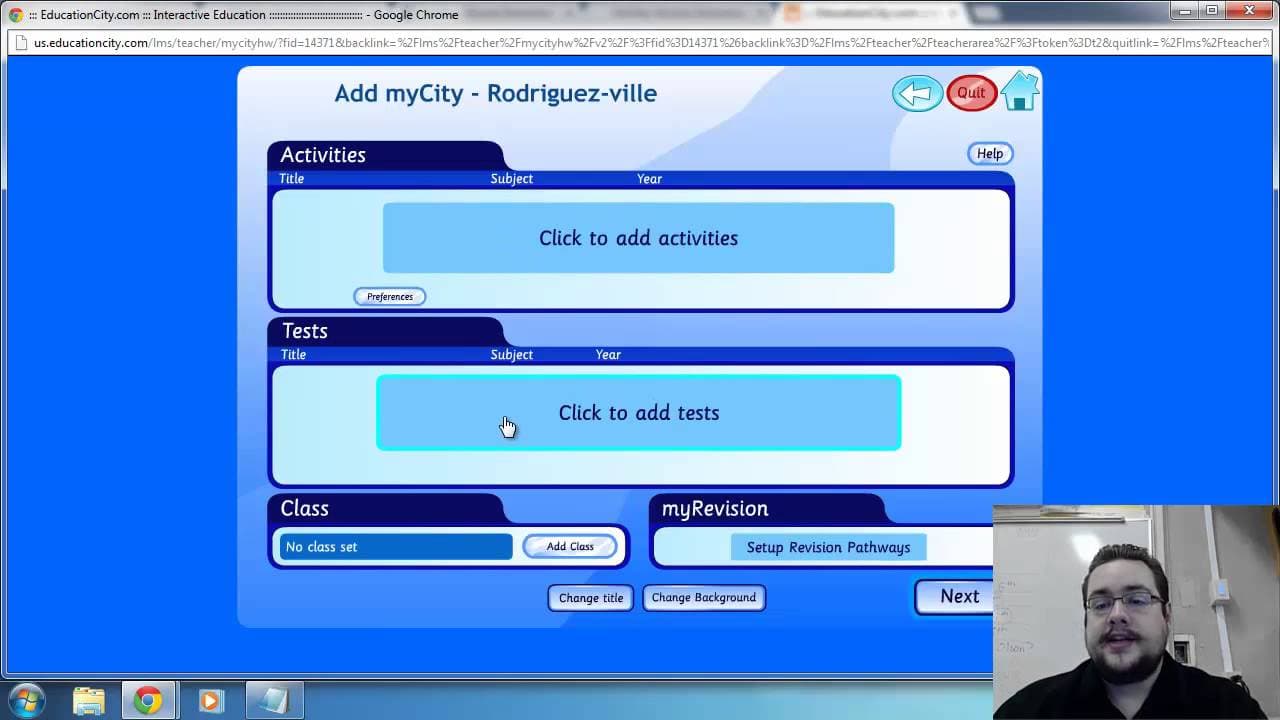Click the Tests Subject column header
1280x720 pixels.
tap(512, 355)
